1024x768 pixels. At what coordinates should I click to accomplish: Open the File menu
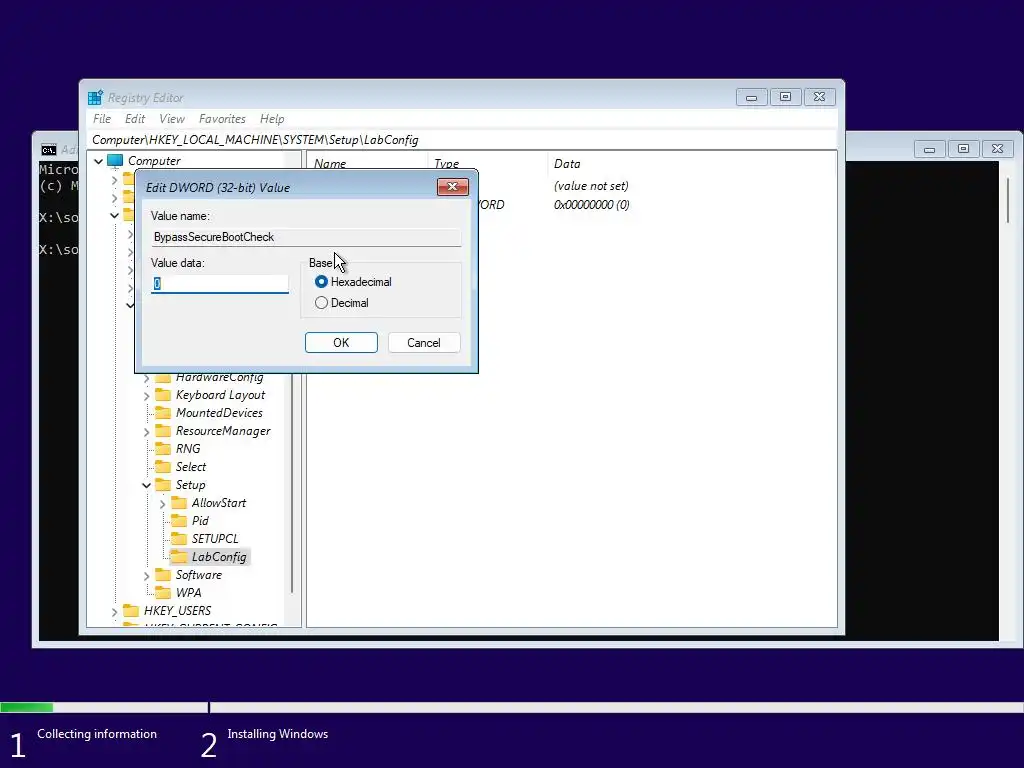pyautogui.click(x=102, y=119)
